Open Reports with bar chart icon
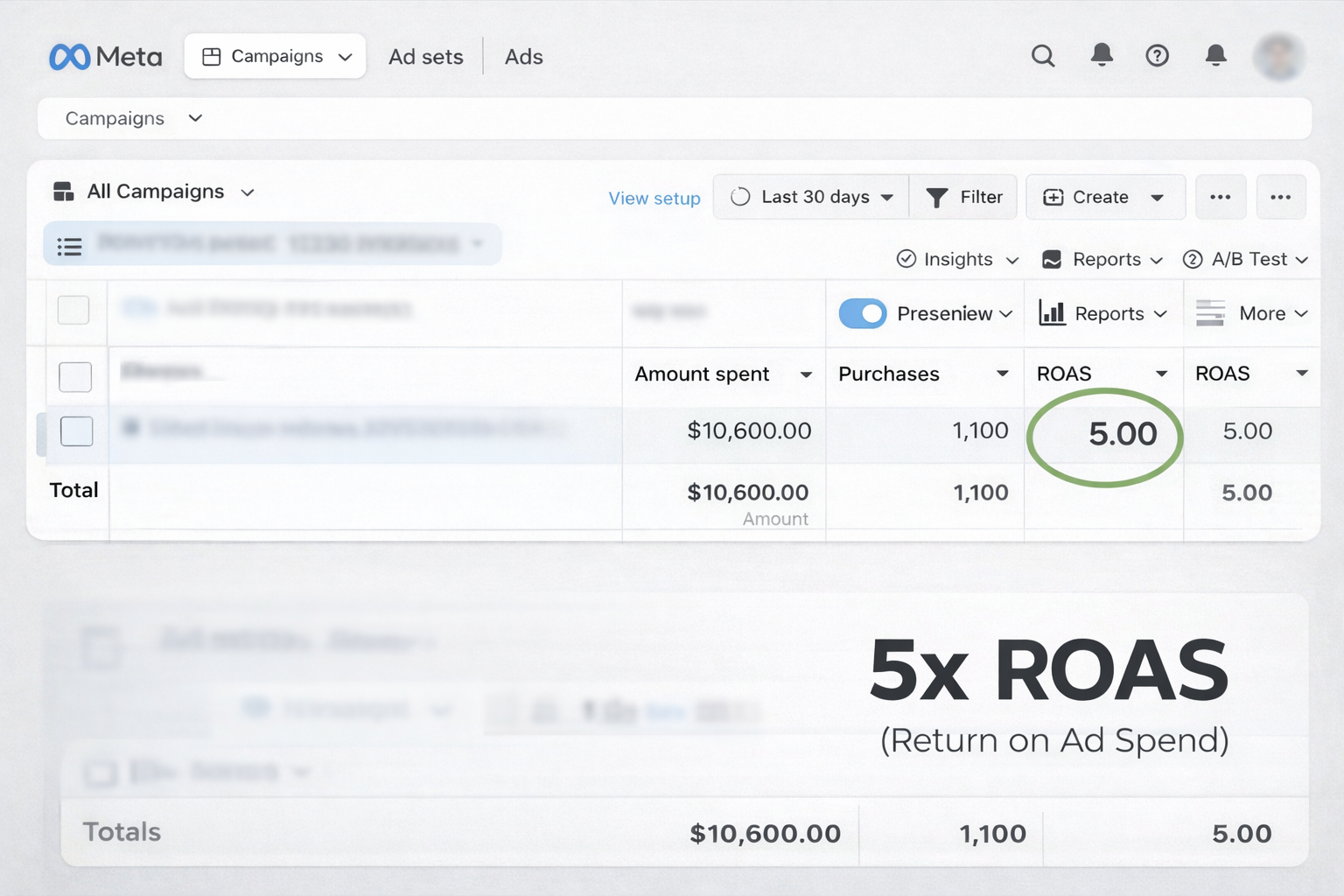1344x896 pixels. coord(1102,313)
